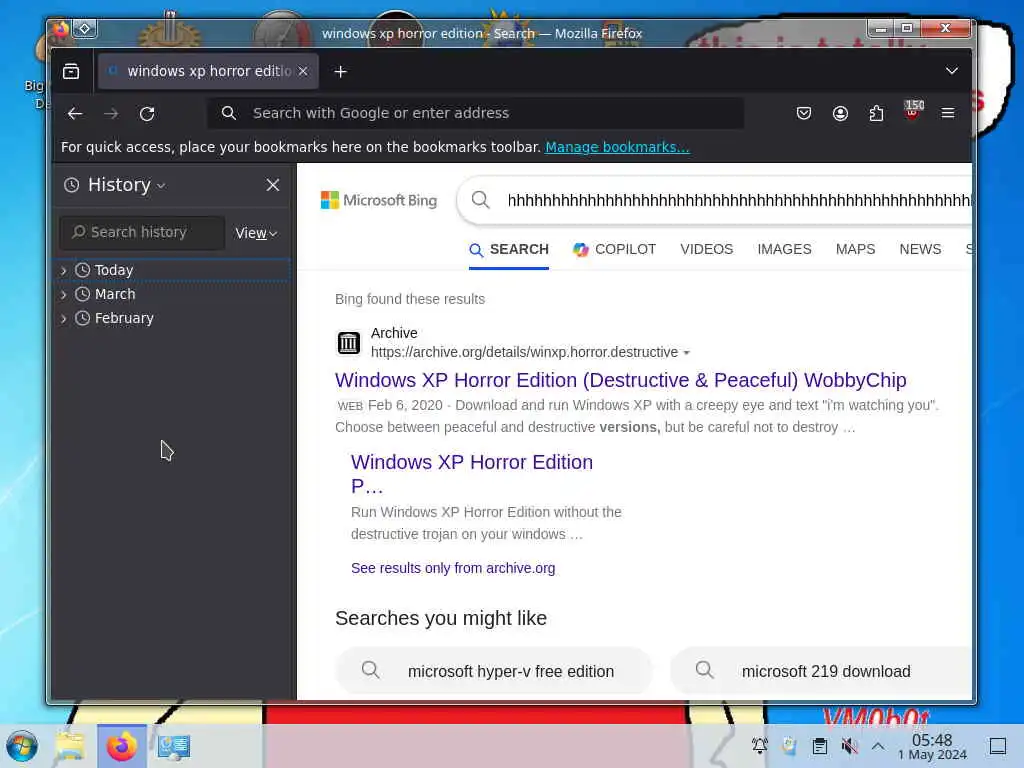1024x768 pixels.
Task: Switch to the MAPS tab
Action: tap(856, 249)
